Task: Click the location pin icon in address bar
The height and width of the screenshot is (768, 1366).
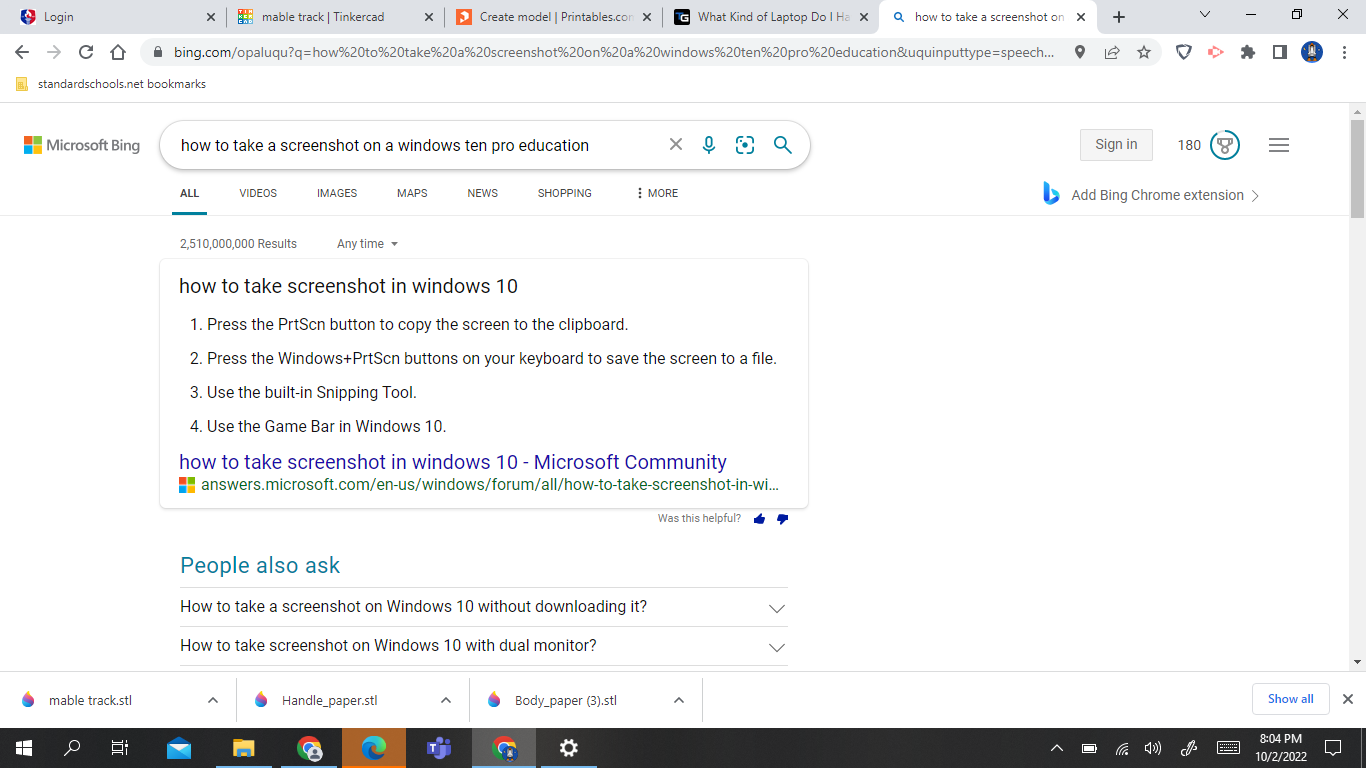Action: pyautogui.click(x=1080, y=52)
